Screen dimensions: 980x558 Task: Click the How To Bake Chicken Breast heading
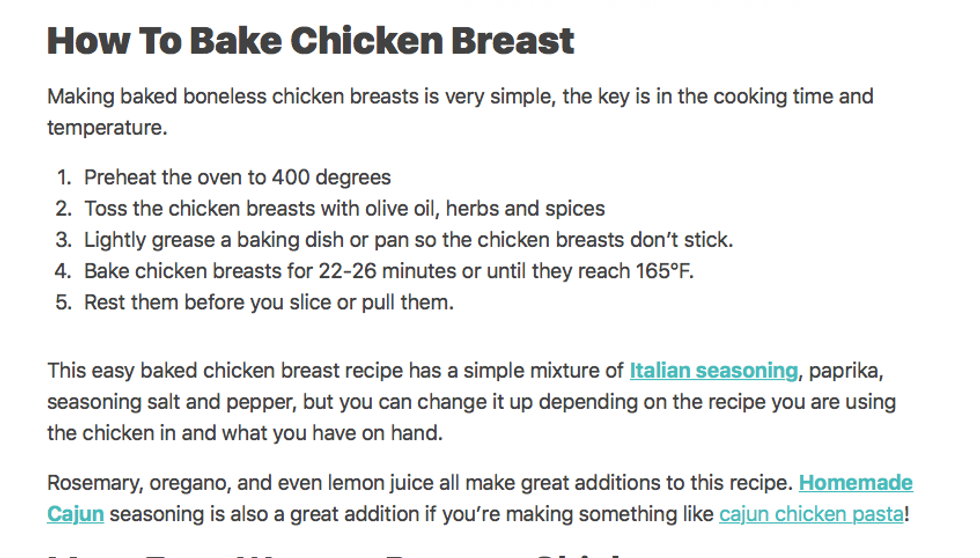click(310, 42)
